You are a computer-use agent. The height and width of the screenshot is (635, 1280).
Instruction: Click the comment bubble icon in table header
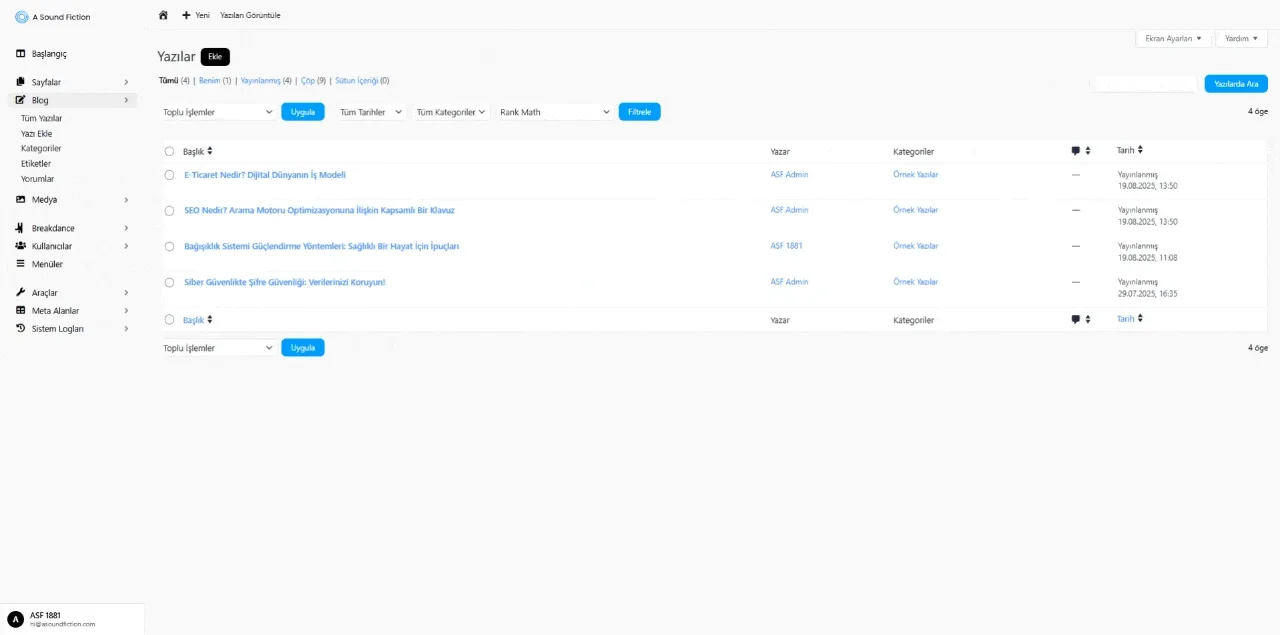click(1075, 151)
